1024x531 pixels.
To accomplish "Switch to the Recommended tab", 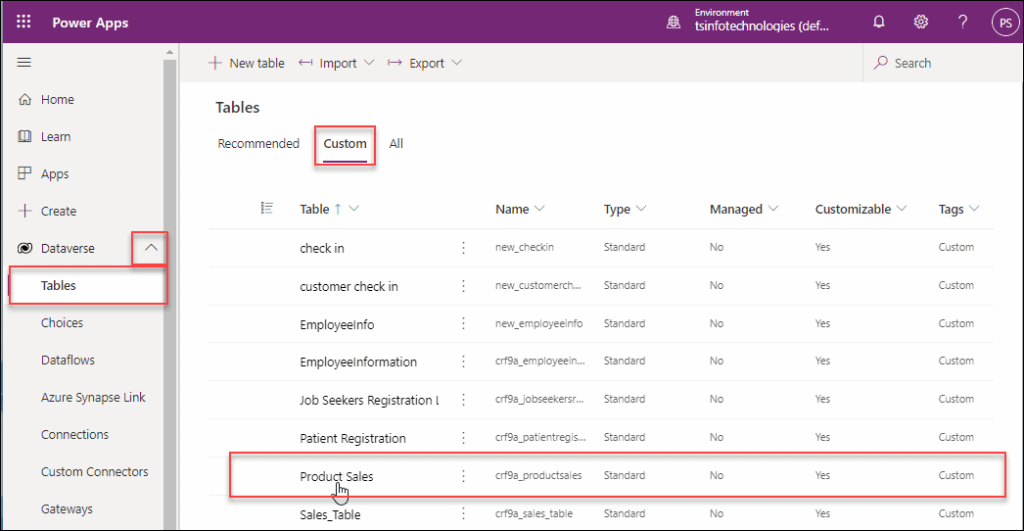I will (259, 144).
